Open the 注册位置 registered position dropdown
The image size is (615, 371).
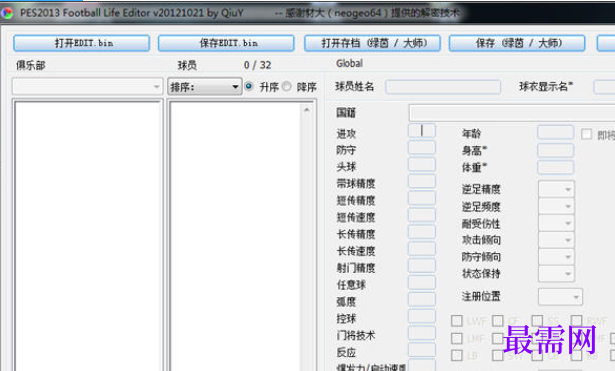[560, 297]
